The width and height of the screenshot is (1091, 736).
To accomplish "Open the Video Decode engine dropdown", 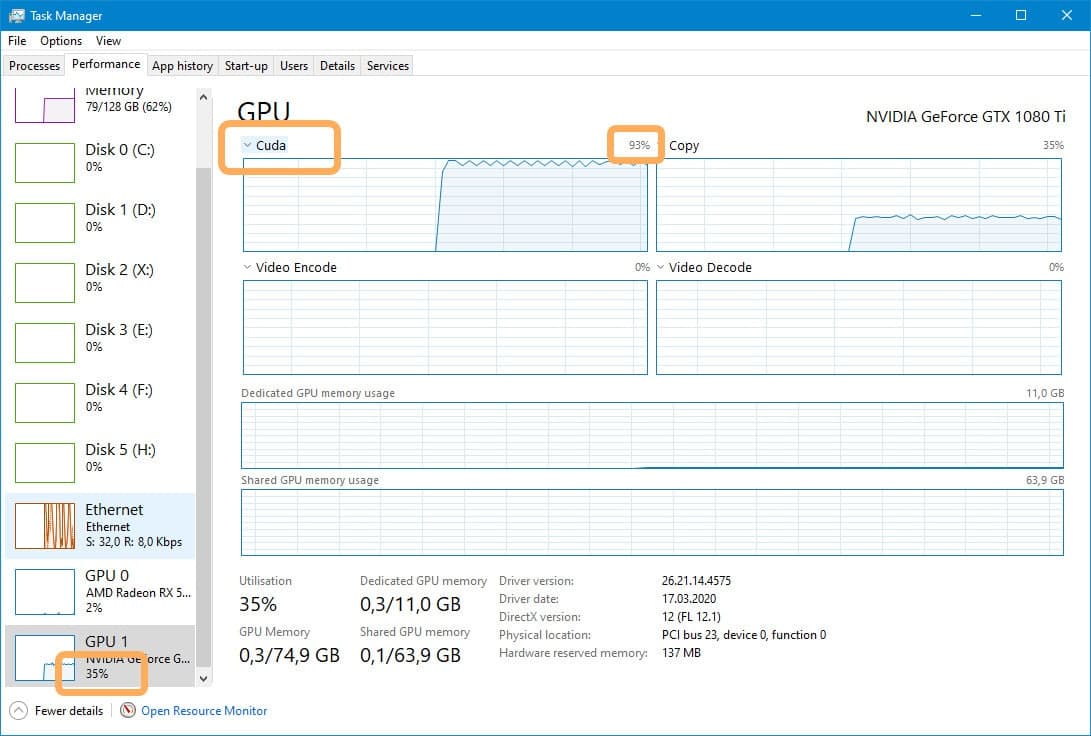I will [x=660, y=267].
